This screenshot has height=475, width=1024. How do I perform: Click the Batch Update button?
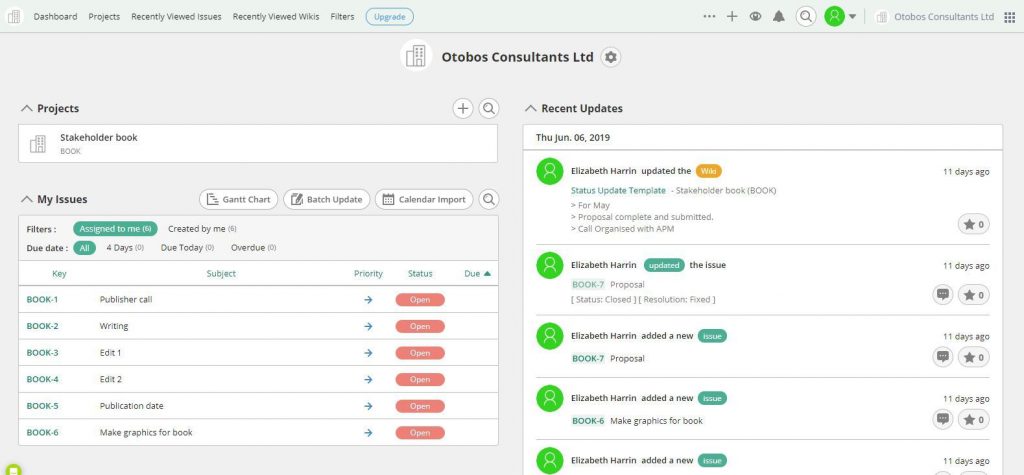pos(327,199)
